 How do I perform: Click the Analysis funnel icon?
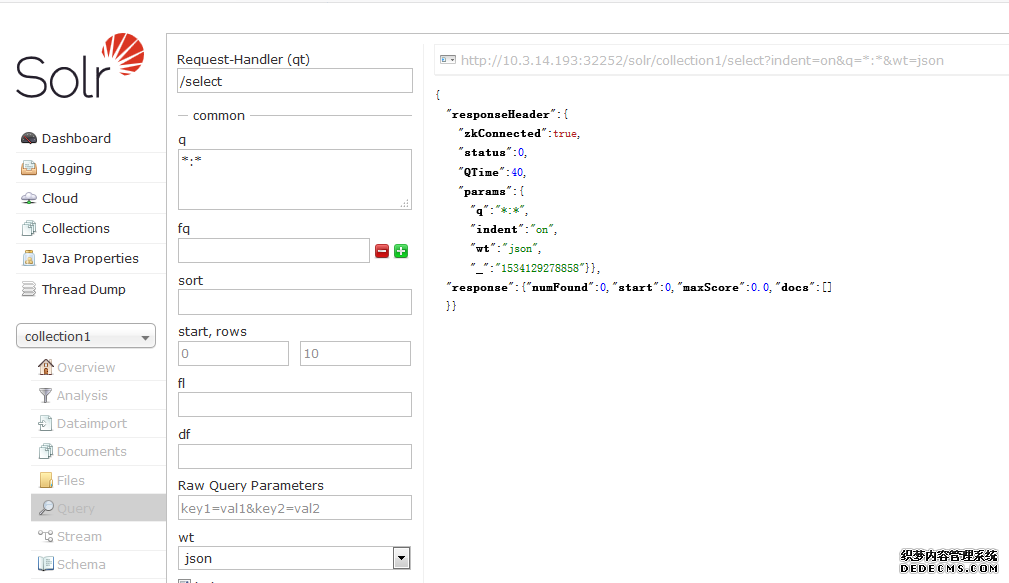[x=45, y=396]
